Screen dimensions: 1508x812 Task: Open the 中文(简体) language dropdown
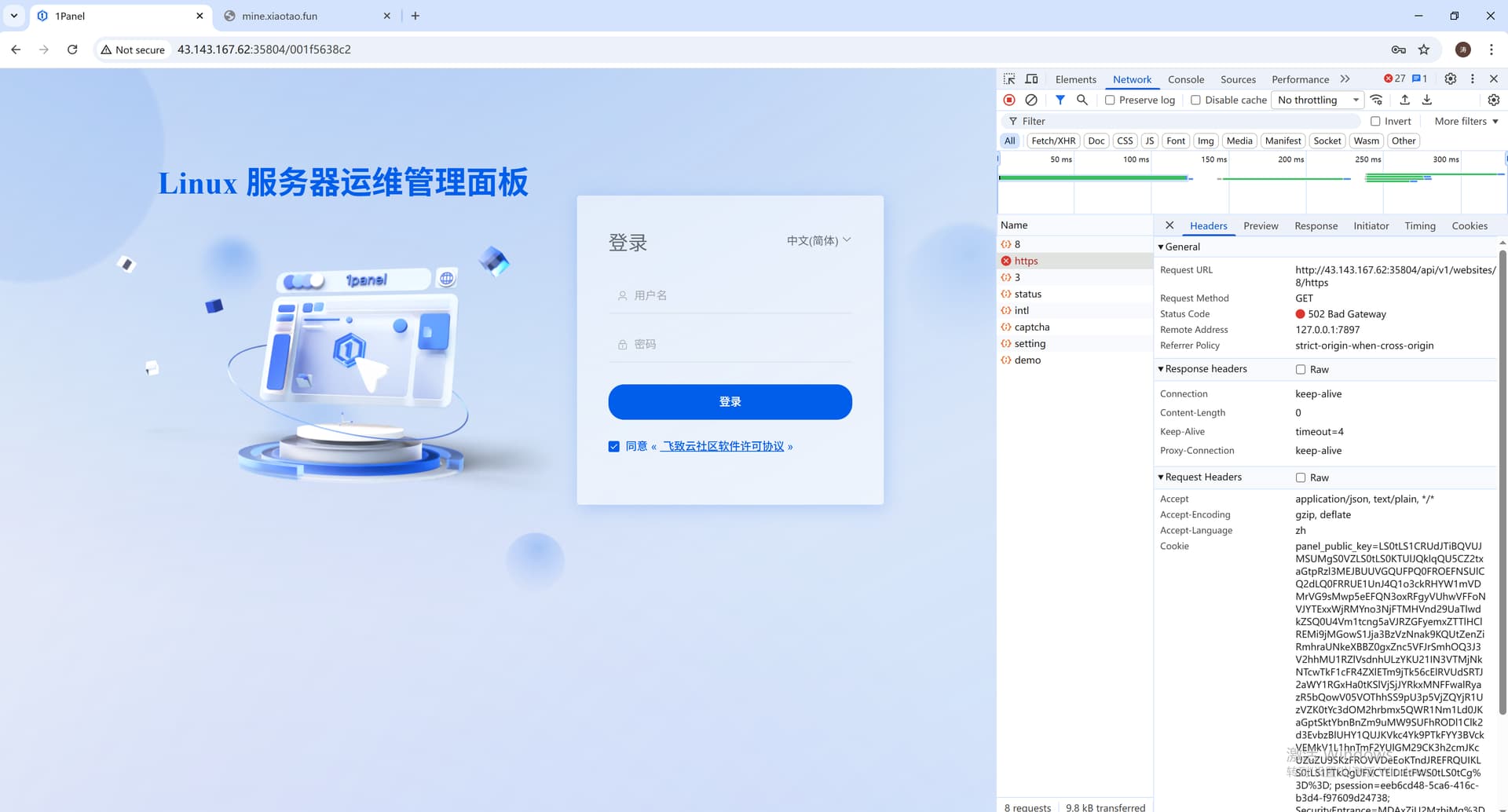click(818, 240)
